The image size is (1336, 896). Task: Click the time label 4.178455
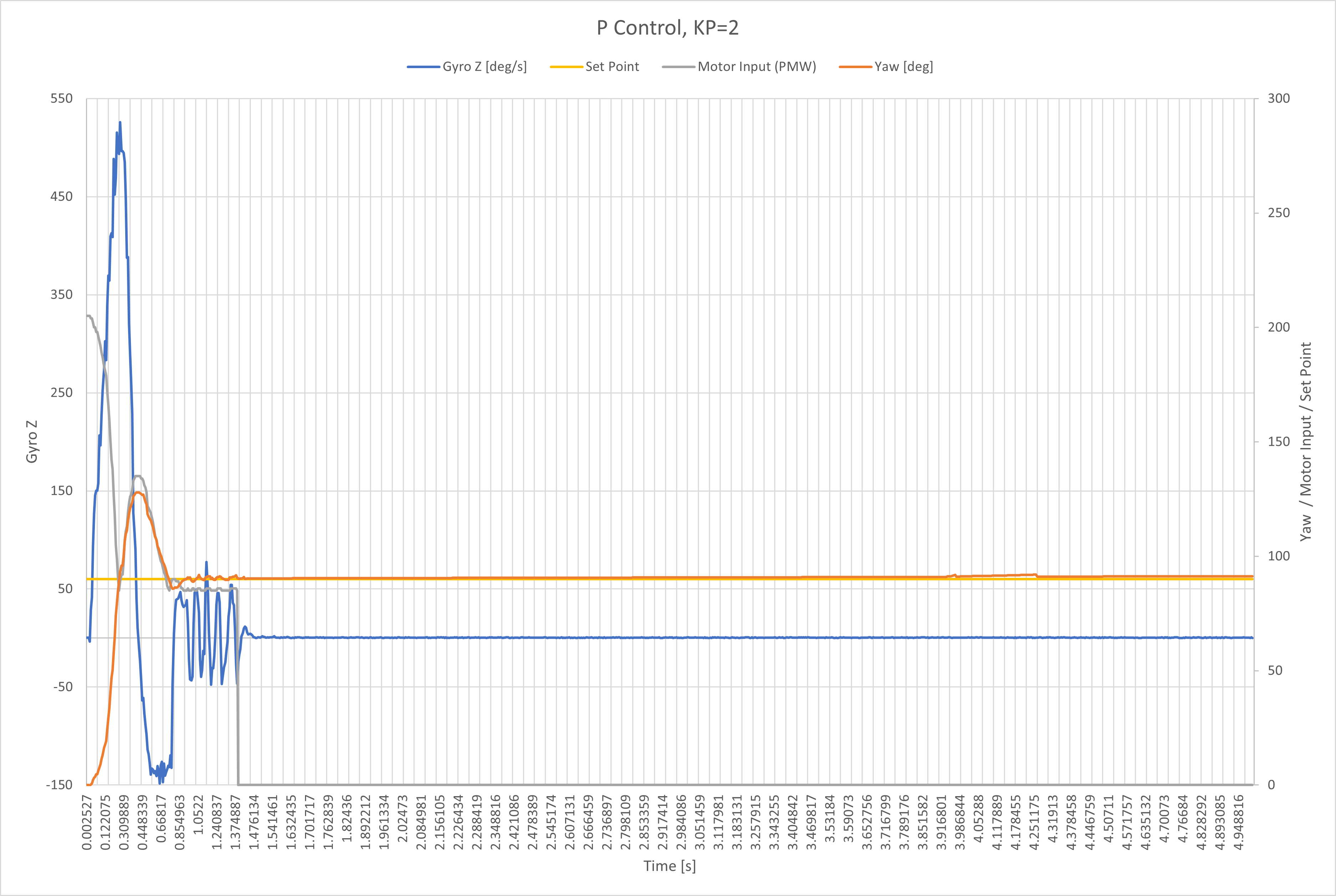click(x=1015, y=822)
